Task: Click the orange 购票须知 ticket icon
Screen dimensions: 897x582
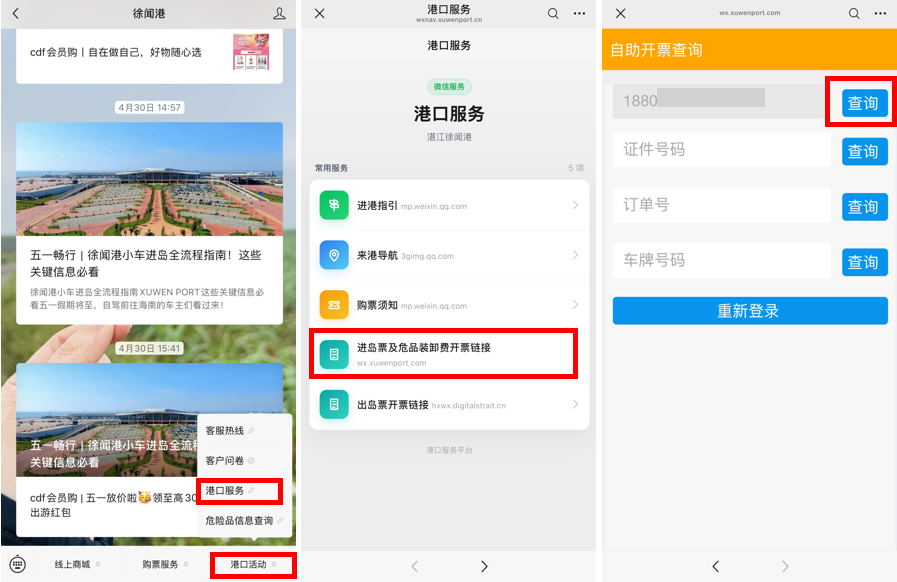Action: [334, 304]
